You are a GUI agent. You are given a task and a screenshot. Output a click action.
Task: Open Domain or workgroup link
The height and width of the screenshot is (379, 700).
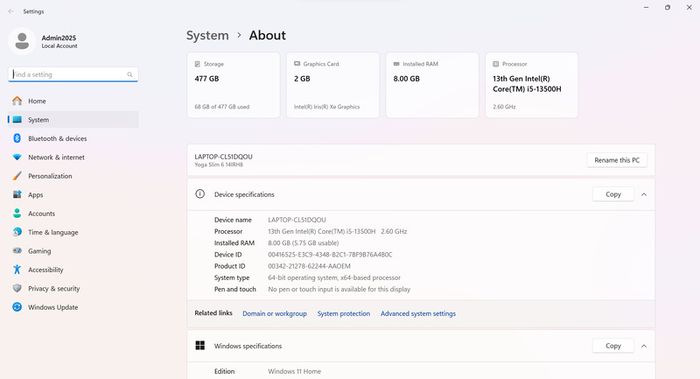(275, 314)
